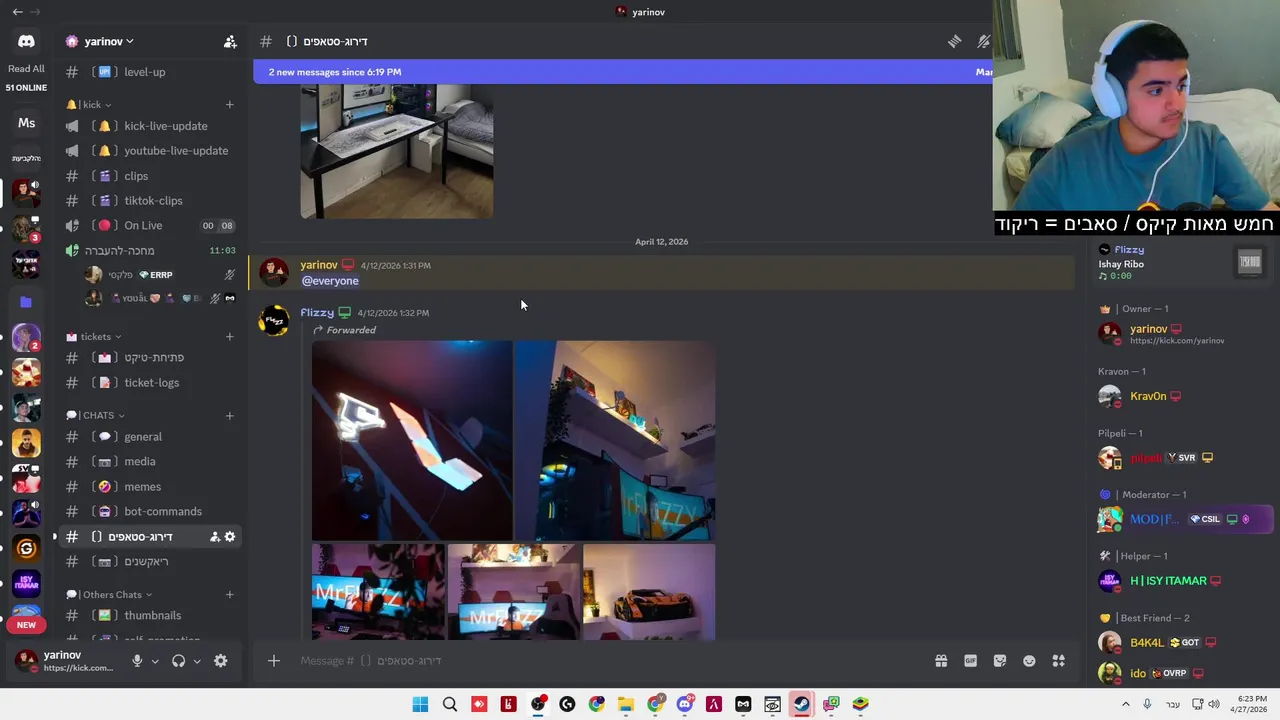Mute the microphone
Image resolution: width=1280 pixels, height=720 pixels.
click(137, 661)
